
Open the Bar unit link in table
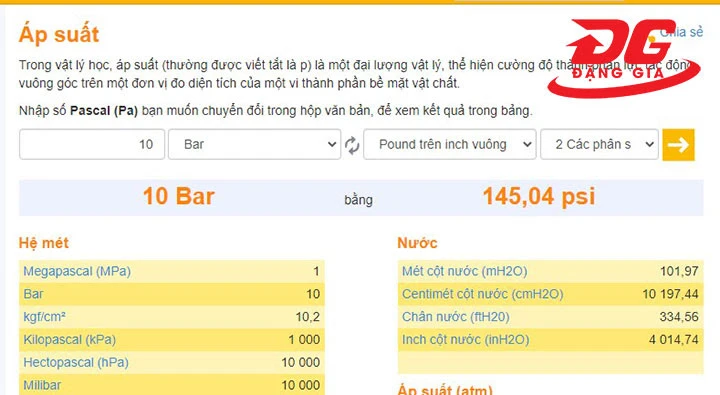(x=33, y=294)
